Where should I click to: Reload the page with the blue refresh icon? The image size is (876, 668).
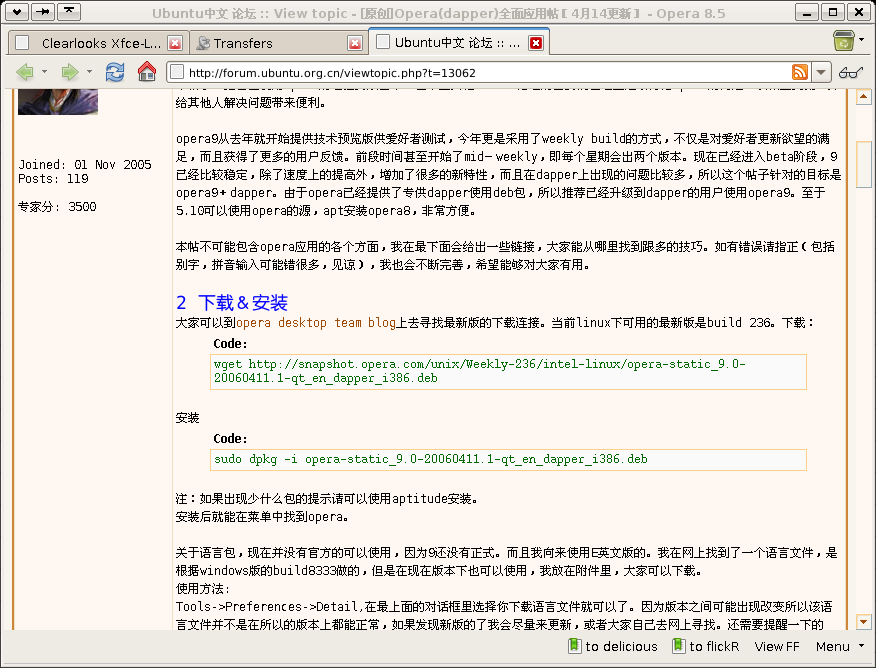tap(115, 72)
